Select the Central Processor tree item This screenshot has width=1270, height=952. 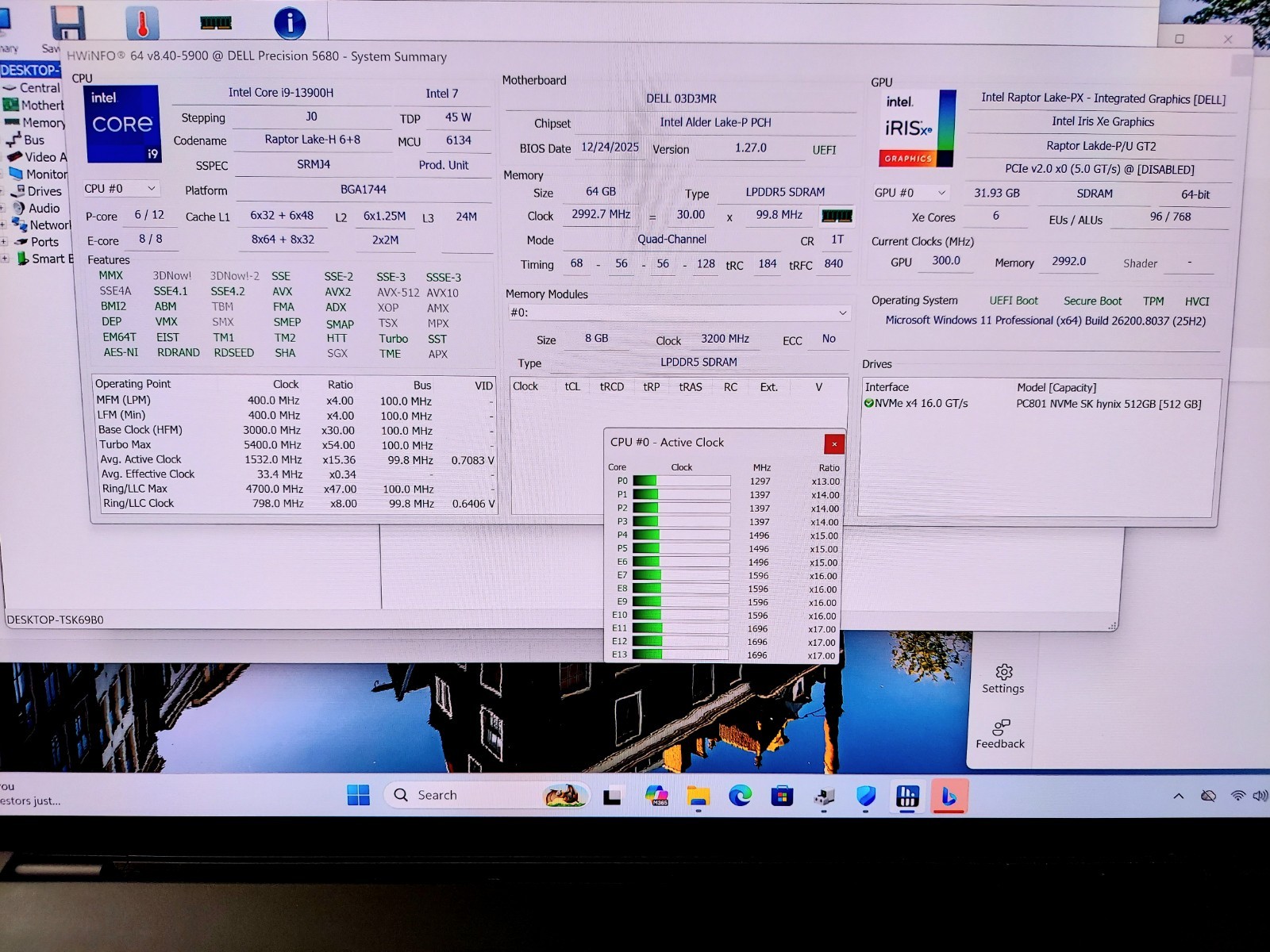pos(40,88)
